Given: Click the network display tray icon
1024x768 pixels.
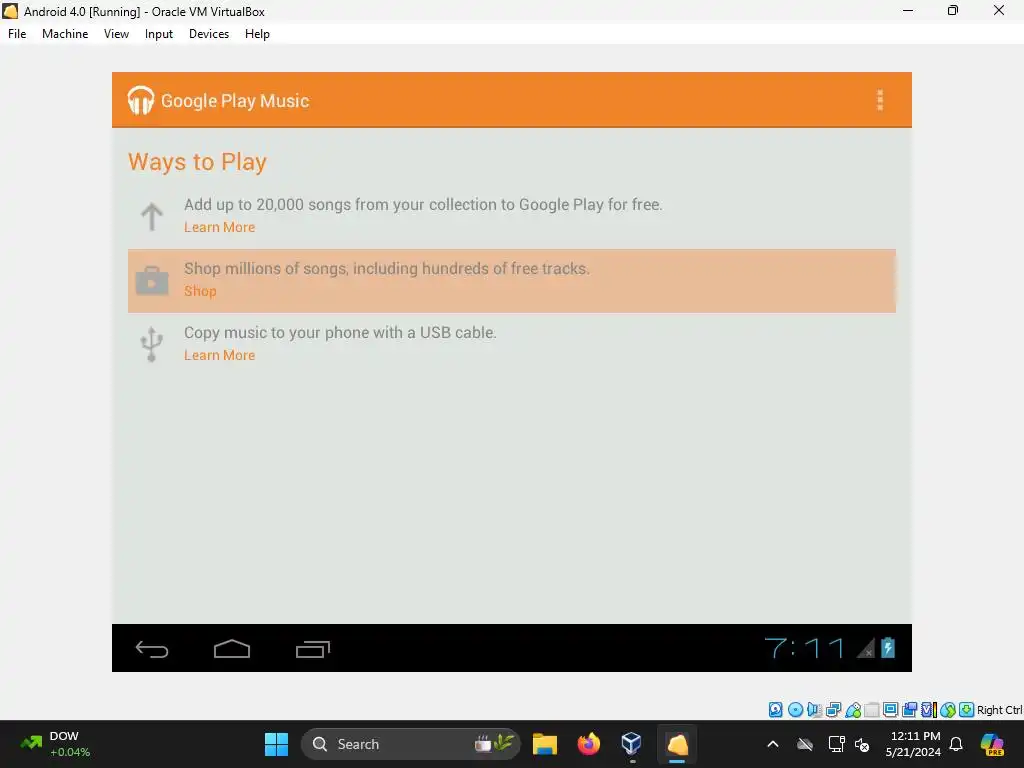Looking at the screenshot, I should click(x=836, y=744).
